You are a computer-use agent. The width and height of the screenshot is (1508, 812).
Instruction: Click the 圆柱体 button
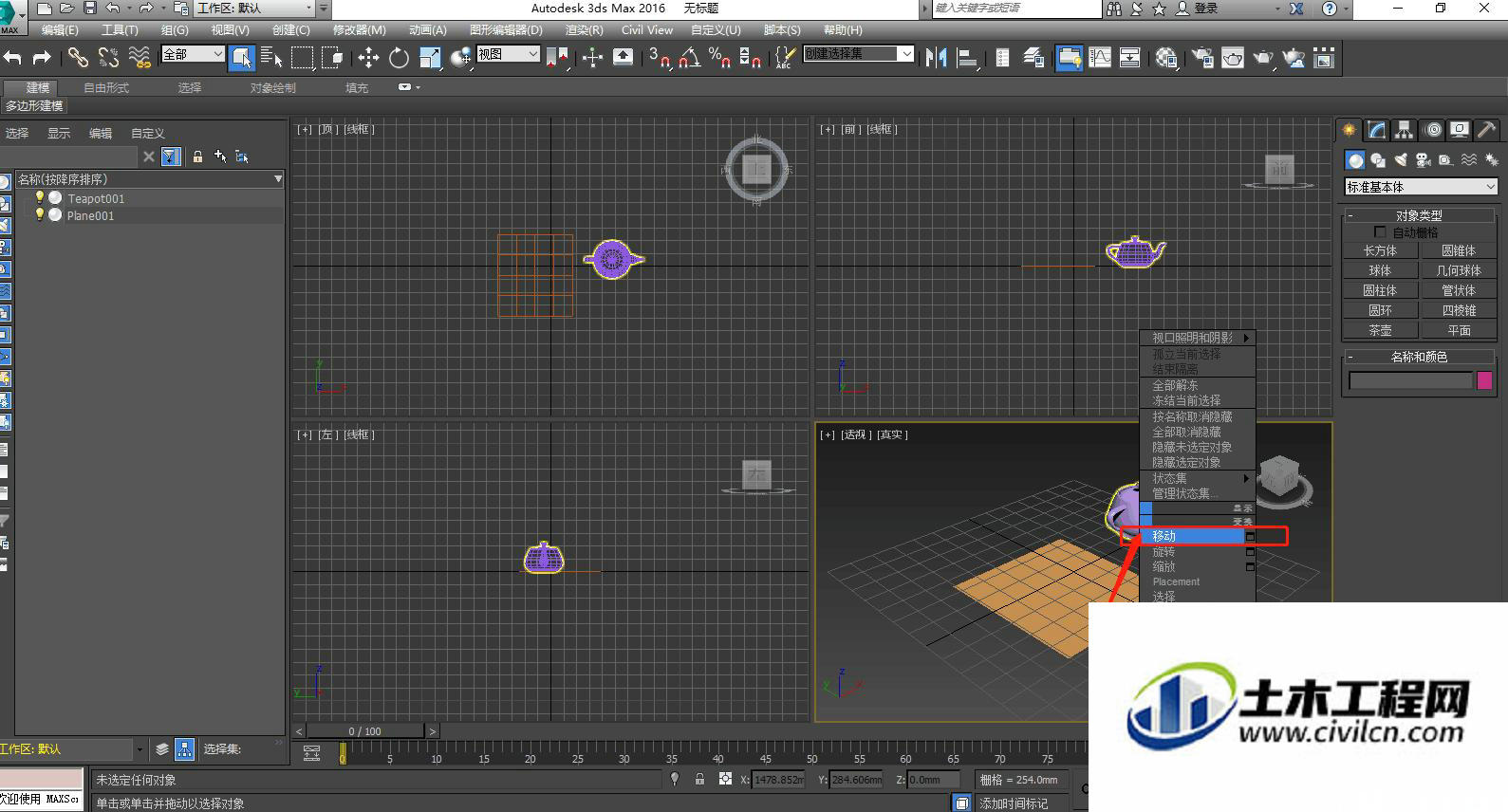[x=1381, y=290]
